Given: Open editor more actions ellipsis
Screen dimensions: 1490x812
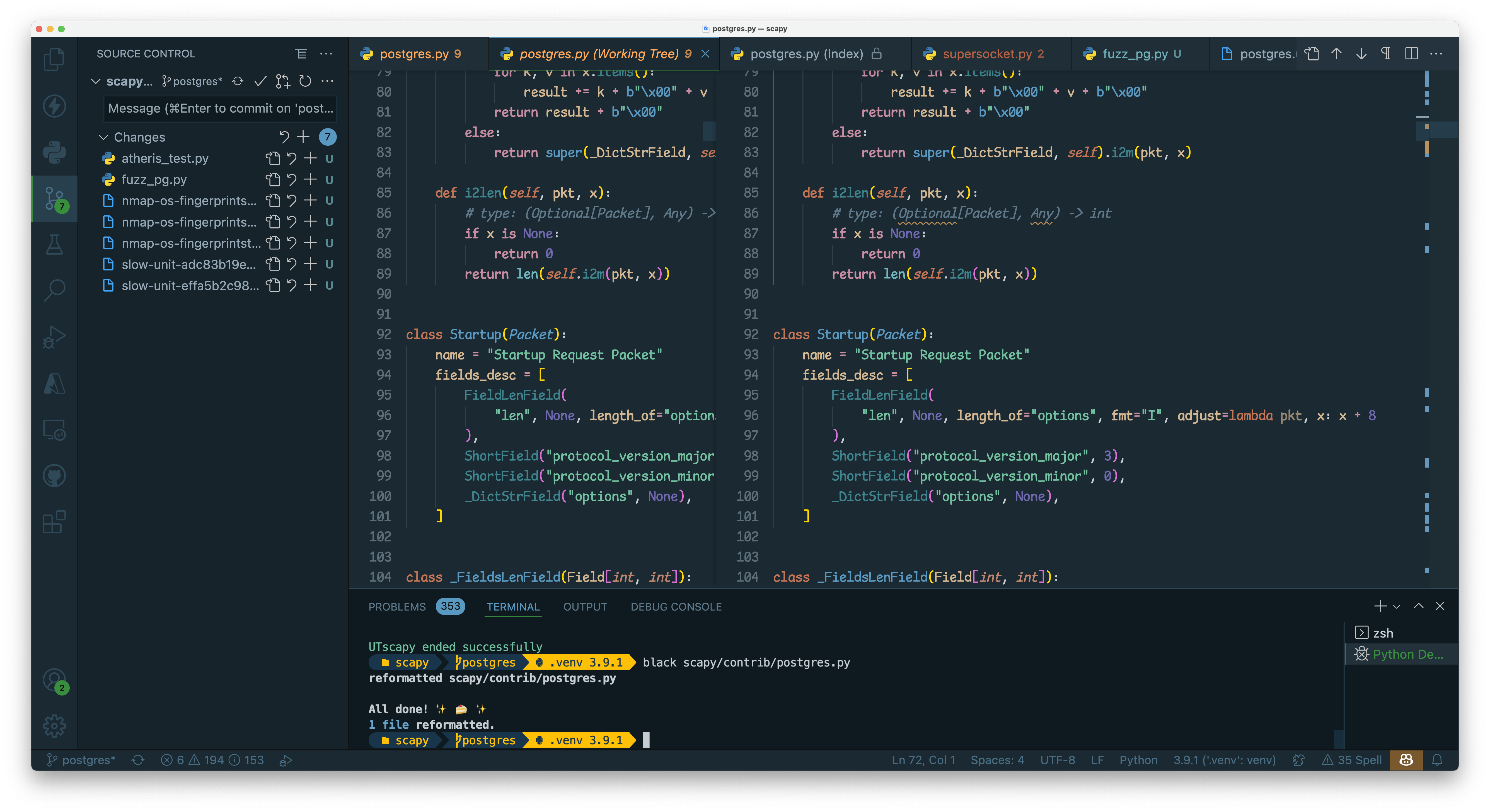Looking at the screenshot, I should coord(1436,54).
